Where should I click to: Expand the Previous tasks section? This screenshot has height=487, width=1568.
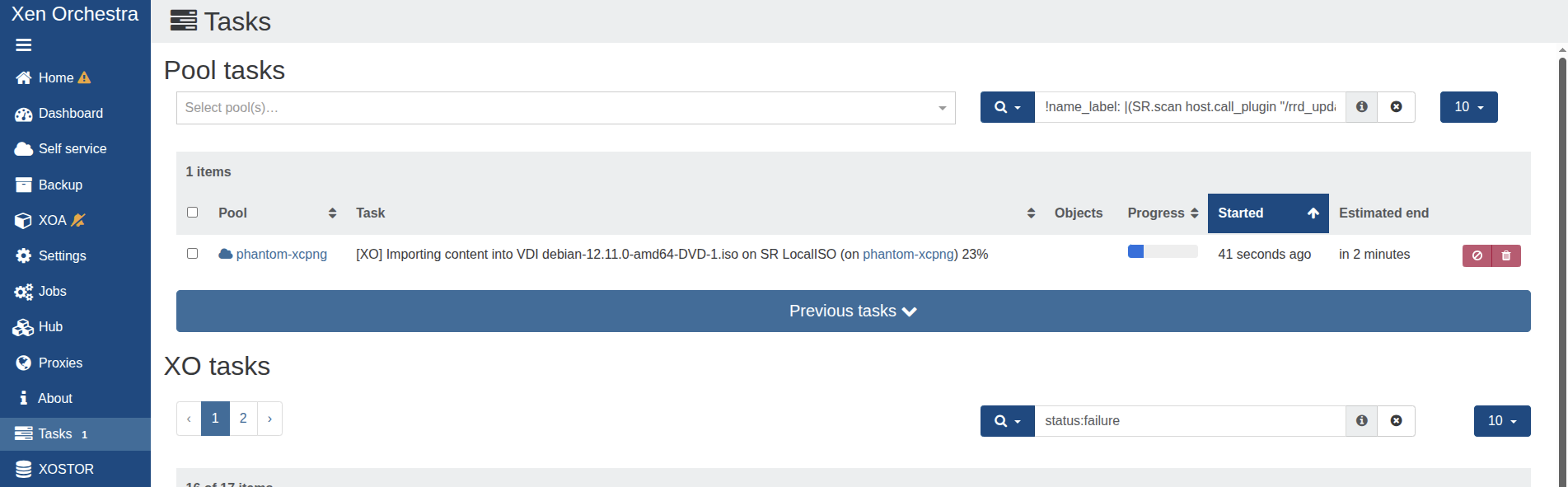853,311
